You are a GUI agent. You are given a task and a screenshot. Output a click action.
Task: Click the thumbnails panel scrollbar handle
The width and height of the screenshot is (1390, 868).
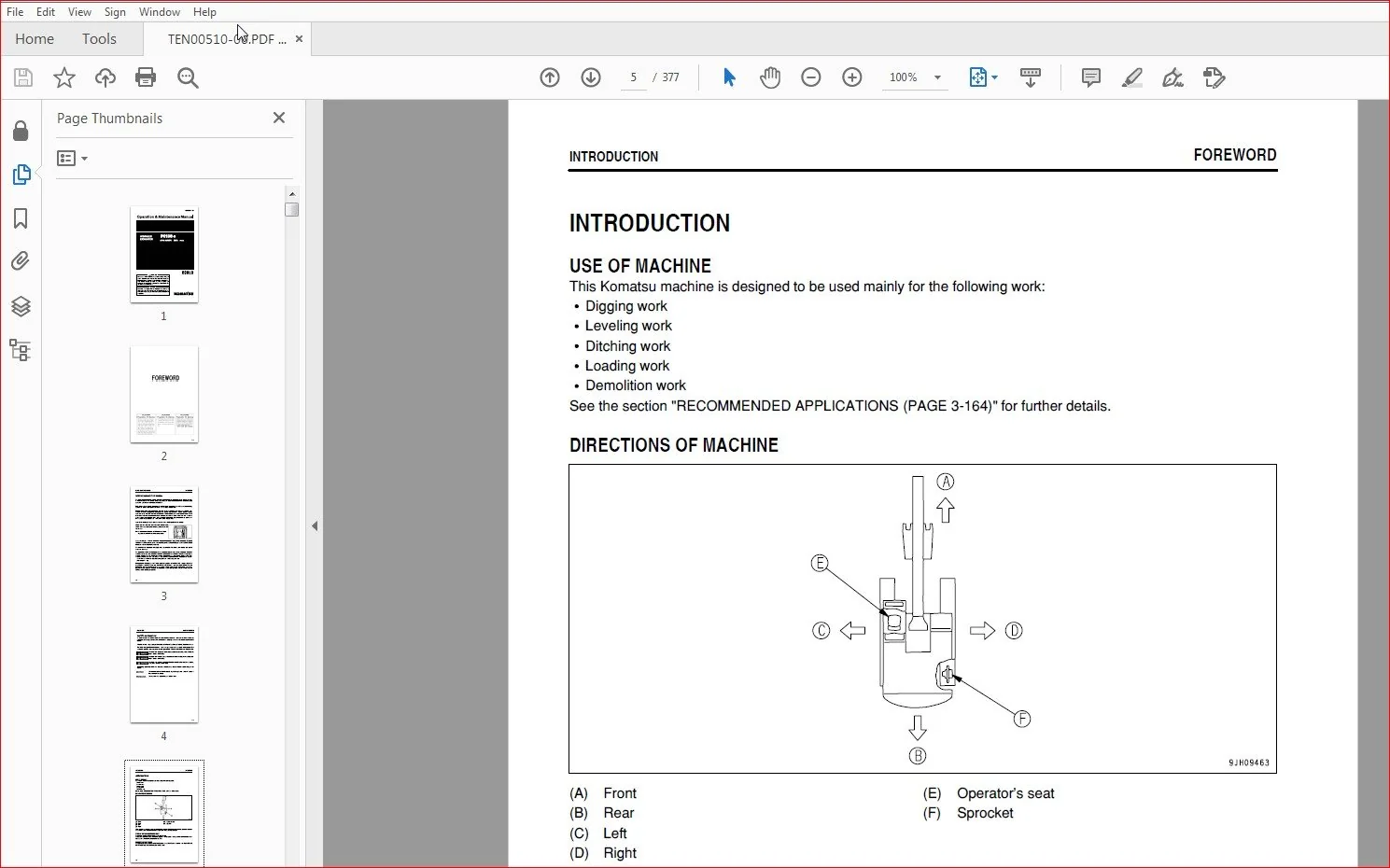(291, 209)
